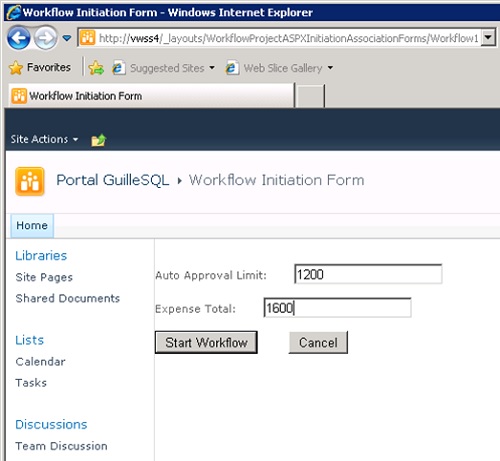Screen dimensions: 500x461
Task: Expand the Suggested Sites dropdown
Action: coord(212,68)
